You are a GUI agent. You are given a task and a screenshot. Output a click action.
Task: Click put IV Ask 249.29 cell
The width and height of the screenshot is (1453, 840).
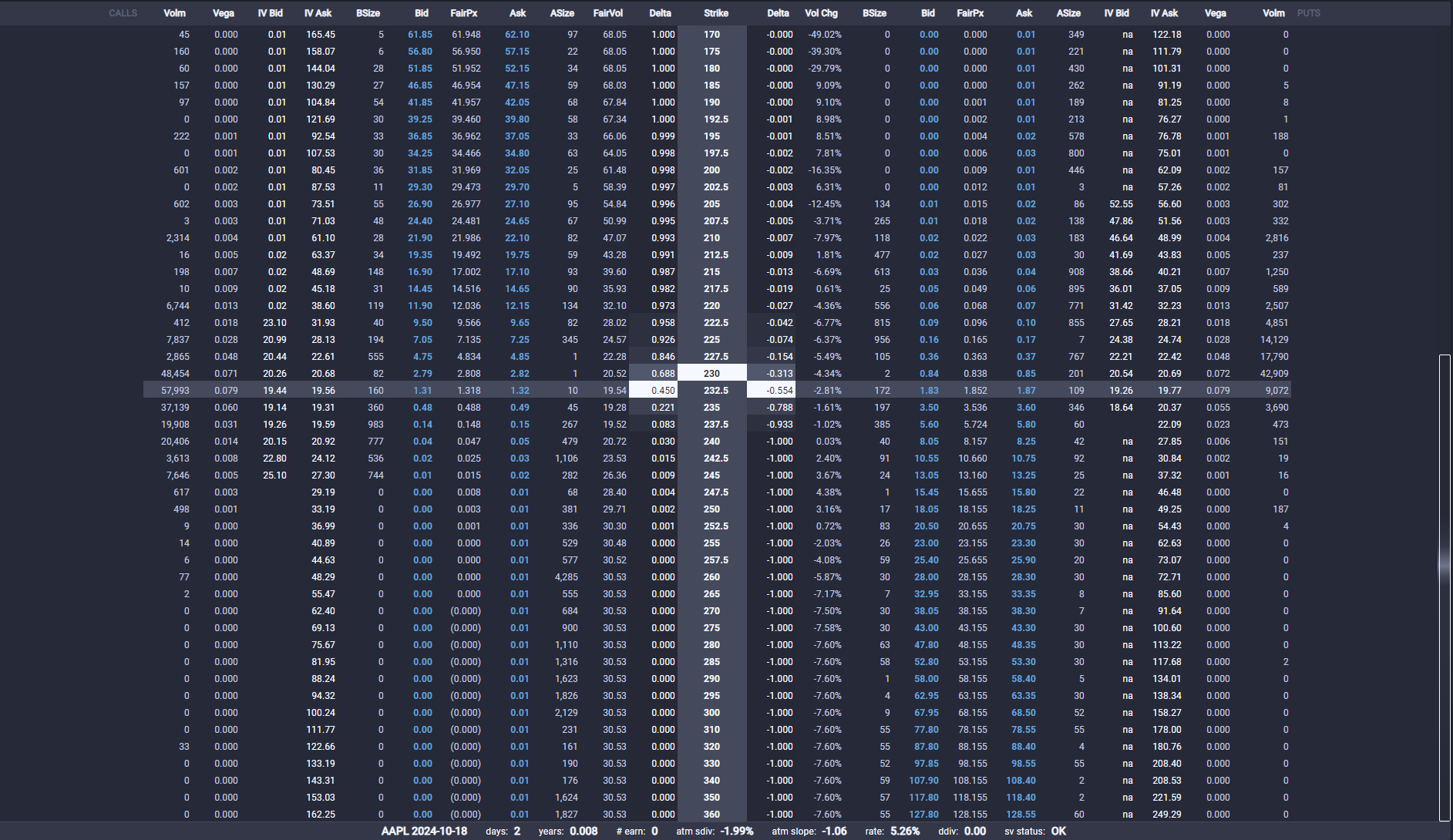click(1167, 815)
